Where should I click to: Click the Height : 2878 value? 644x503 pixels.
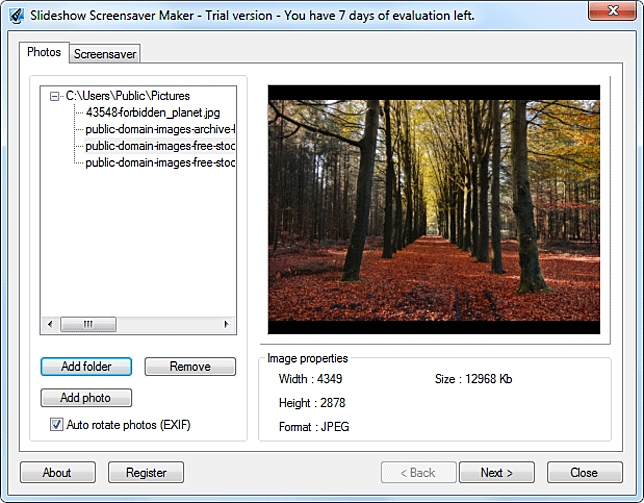tap(312, 403)
